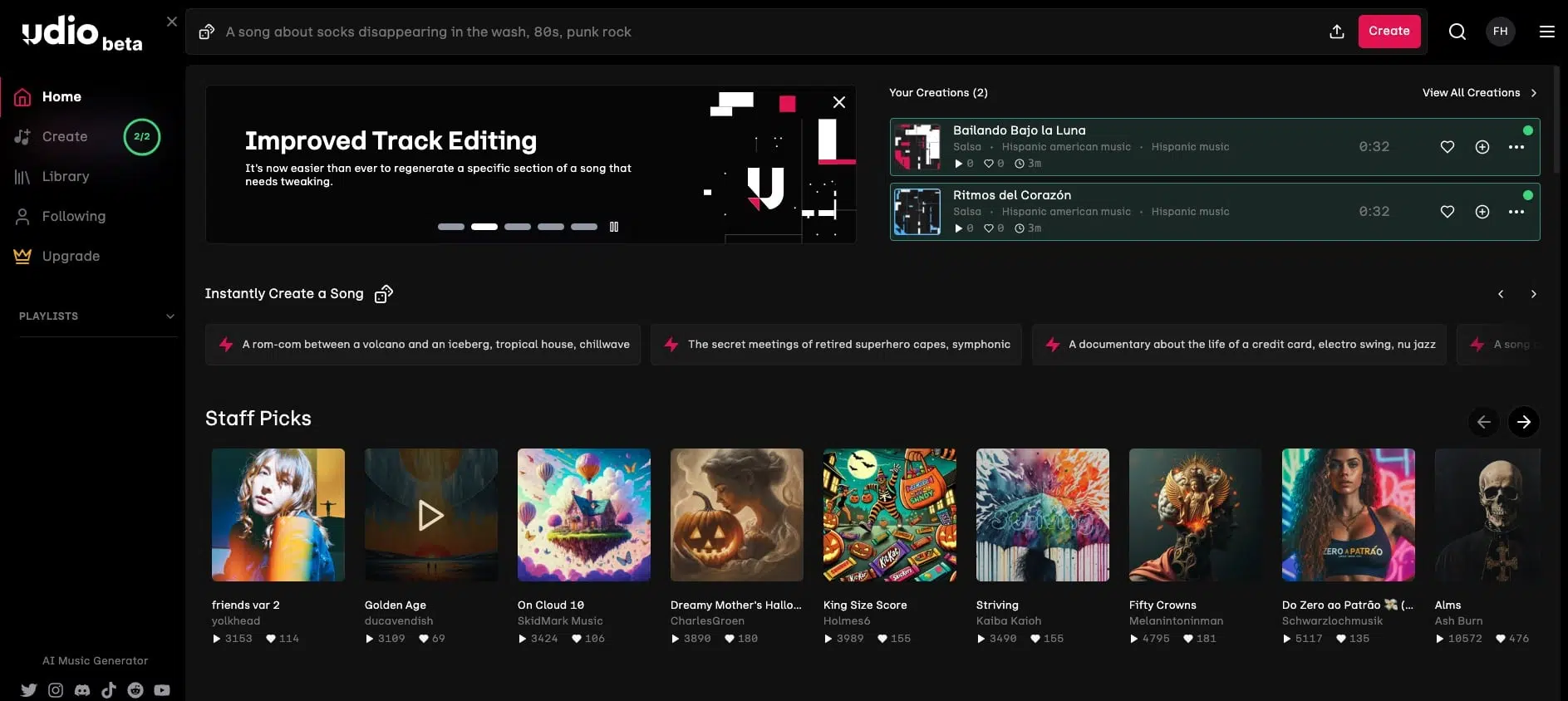Open the TikTok social icon
Image resolution: width=1568 pixels, height=701 pixels.
pyautogui.click(x=109, y=690)
